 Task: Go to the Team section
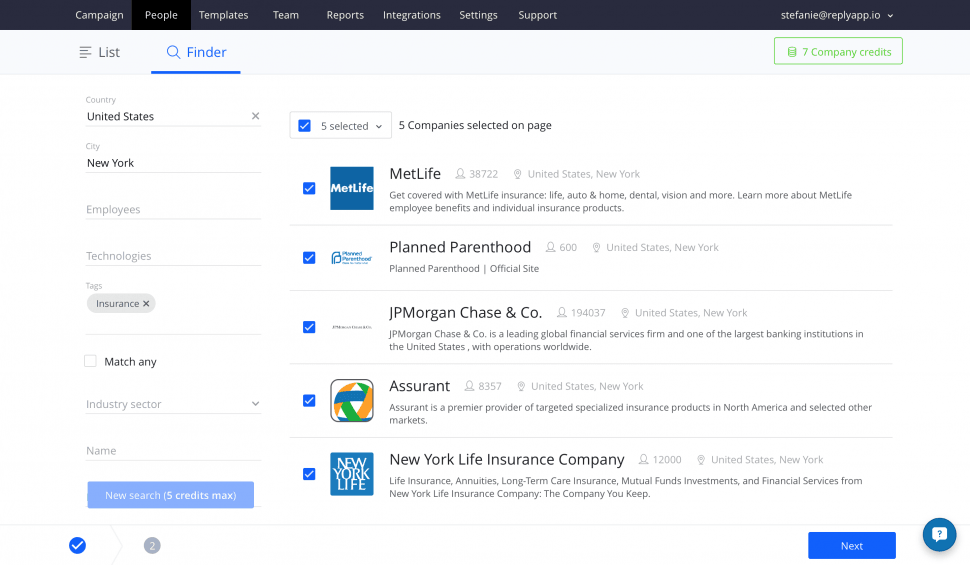[x=286, y=15]
